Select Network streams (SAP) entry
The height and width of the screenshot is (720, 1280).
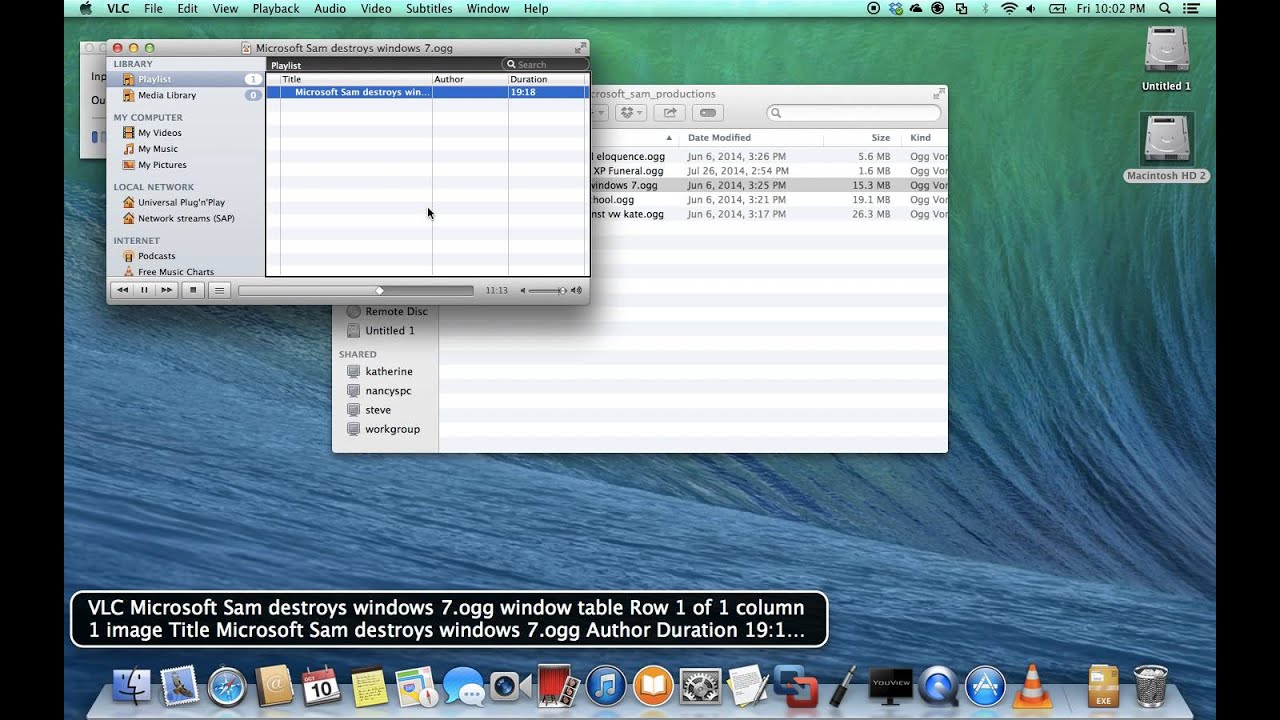pos(186,218)
